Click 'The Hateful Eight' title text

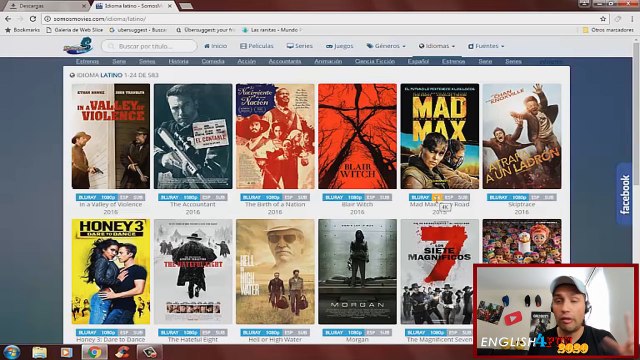click(193, 340)
